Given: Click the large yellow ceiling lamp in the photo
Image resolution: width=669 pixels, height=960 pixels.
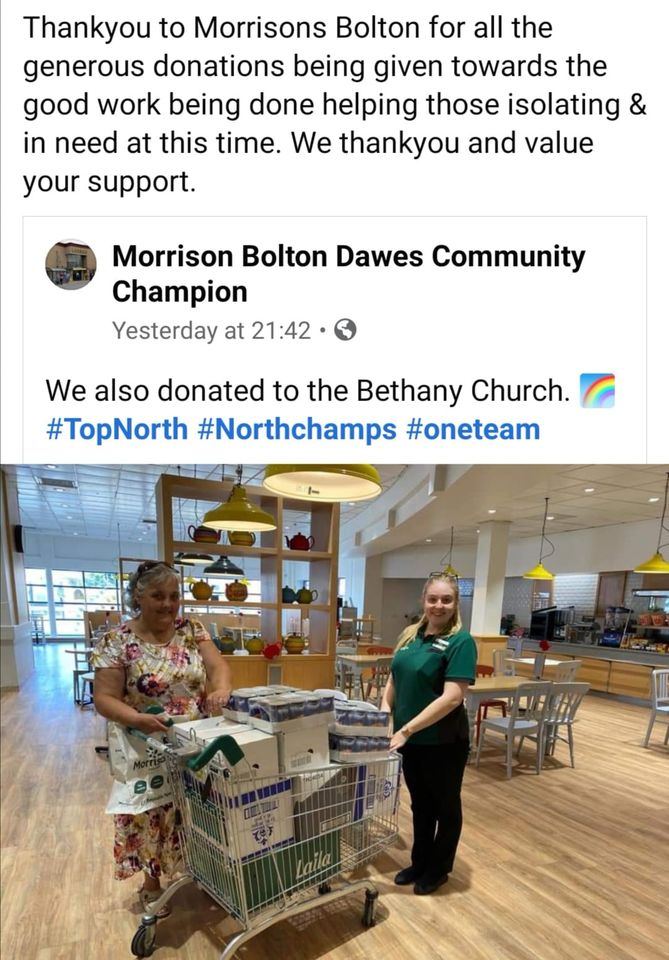Looking at the screenshot, I should coord(323,481).
